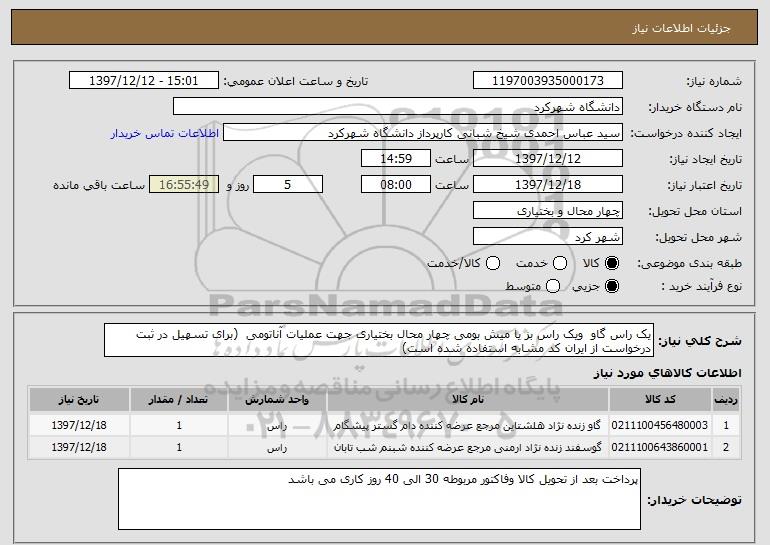This screenshot has width=770, height=545.
Task: Click the ردیف column header
Action: [726, 400]
